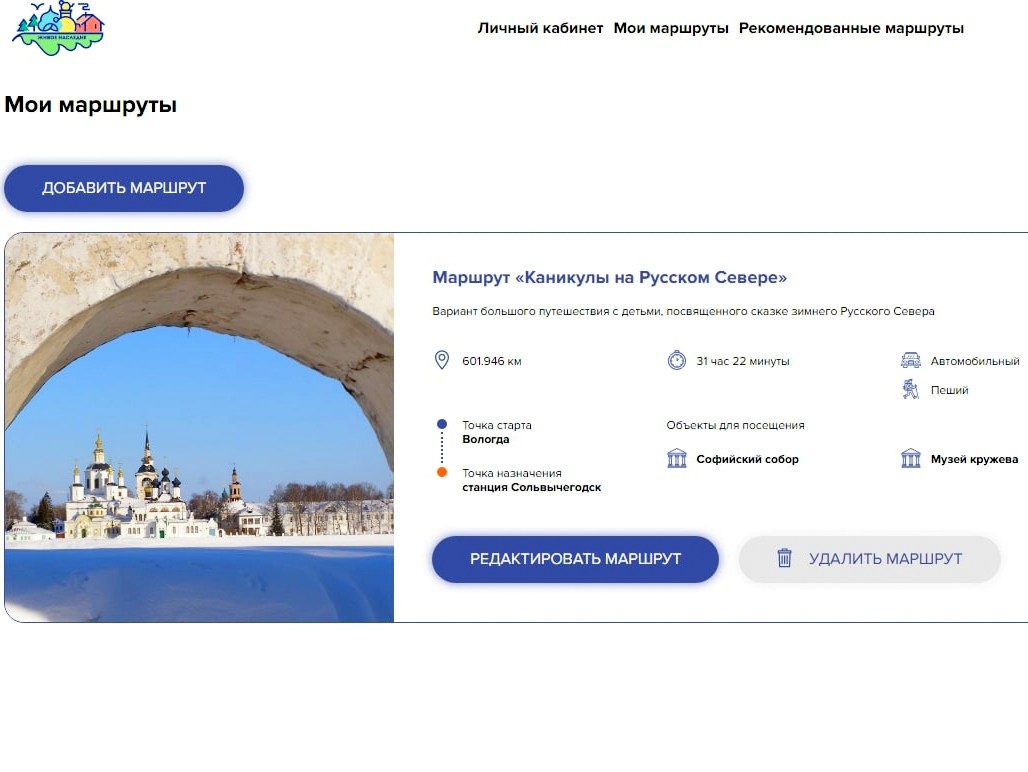Click the станция Сольвычегодск destination text

pyautogui.click(x=531, y=487)
